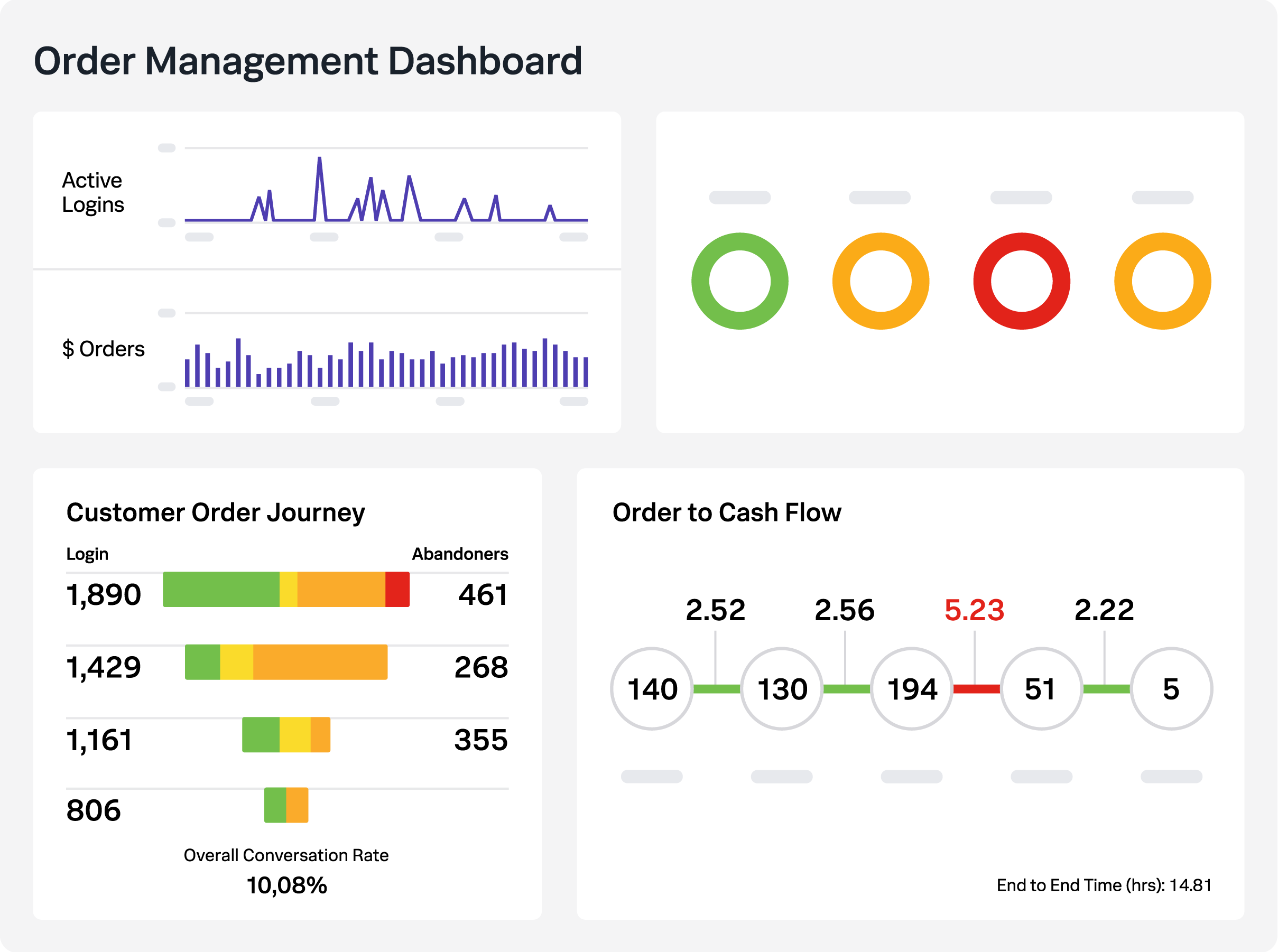
Task: Expand the node labeled 130
Action: click(x=781, y=688)
